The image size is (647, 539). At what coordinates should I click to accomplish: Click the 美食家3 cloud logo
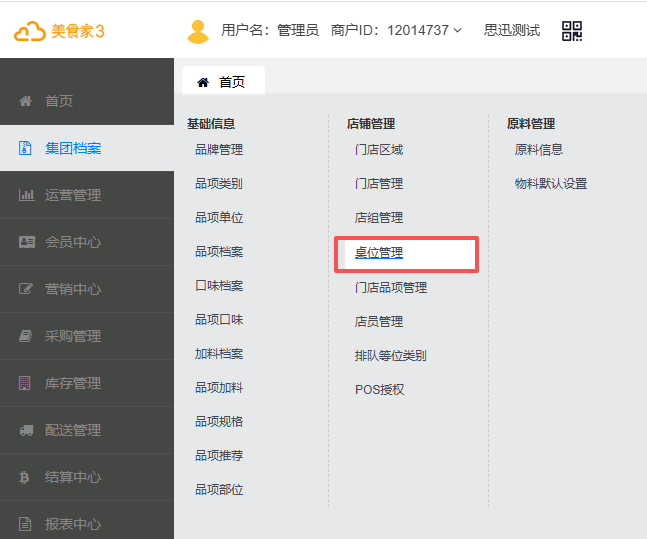(x=59, y=31)
